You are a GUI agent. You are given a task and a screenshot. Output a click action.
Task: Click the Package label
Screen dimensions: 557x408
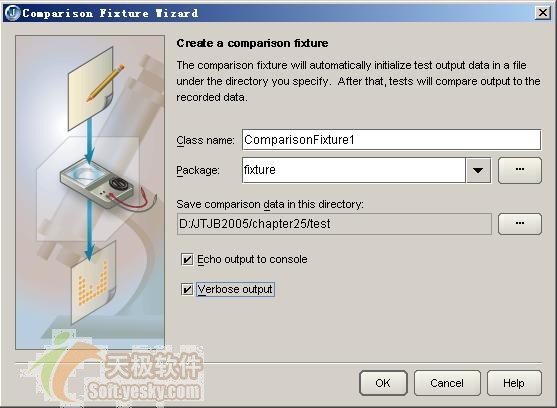(198, 170)
